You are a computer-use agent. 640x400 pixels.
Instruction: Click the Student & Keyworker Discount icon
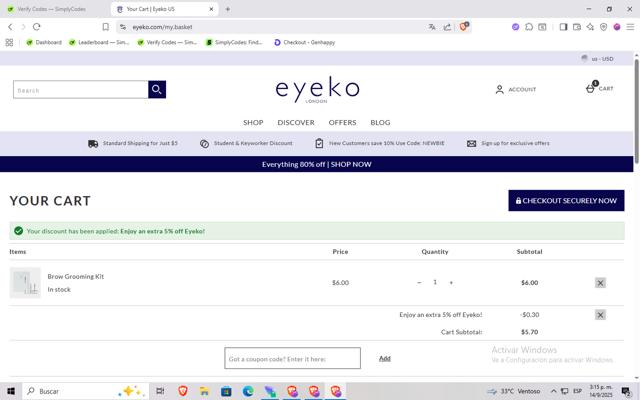click(x=204, y=144)
